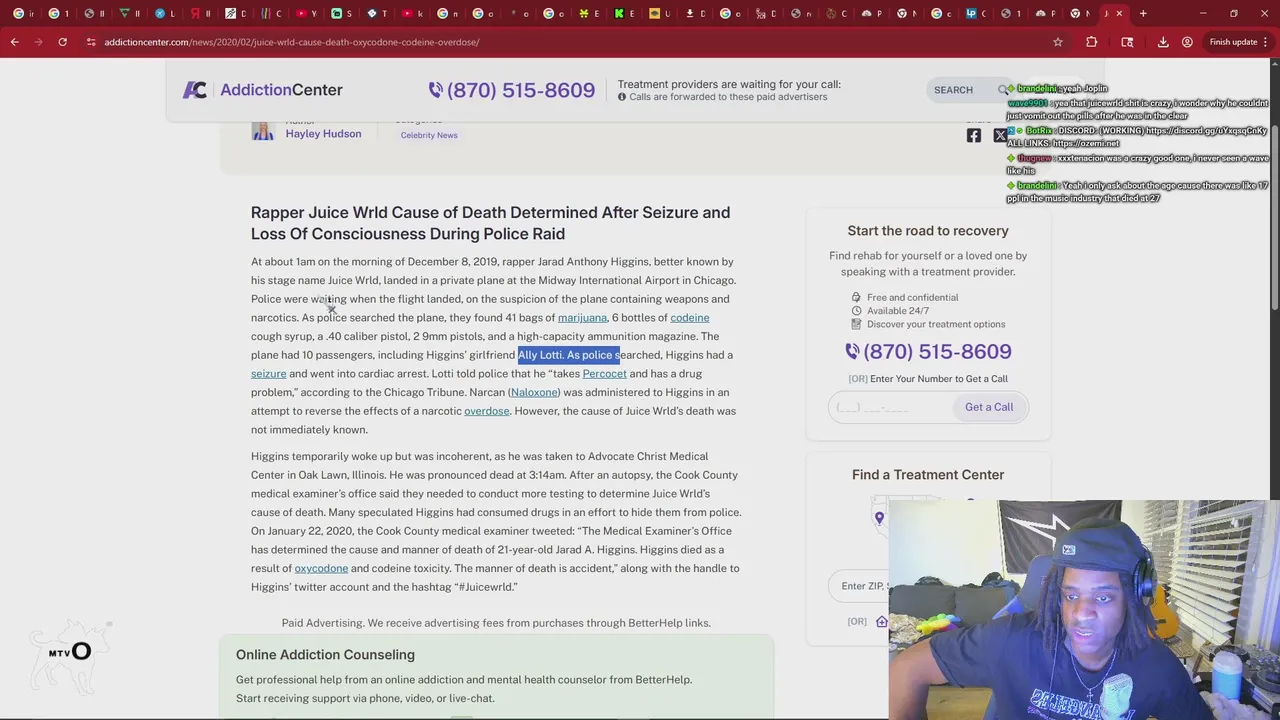Click the home icon next to lower [OR]
Screen dimensions: 1280x720
click(881, 622)
